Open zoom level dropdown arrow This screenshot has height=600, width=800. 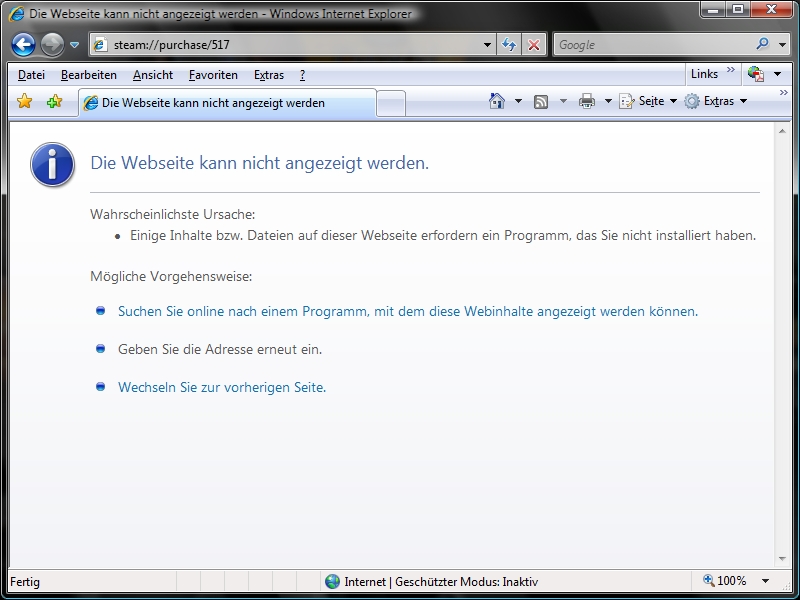click(x=765, y=581)
